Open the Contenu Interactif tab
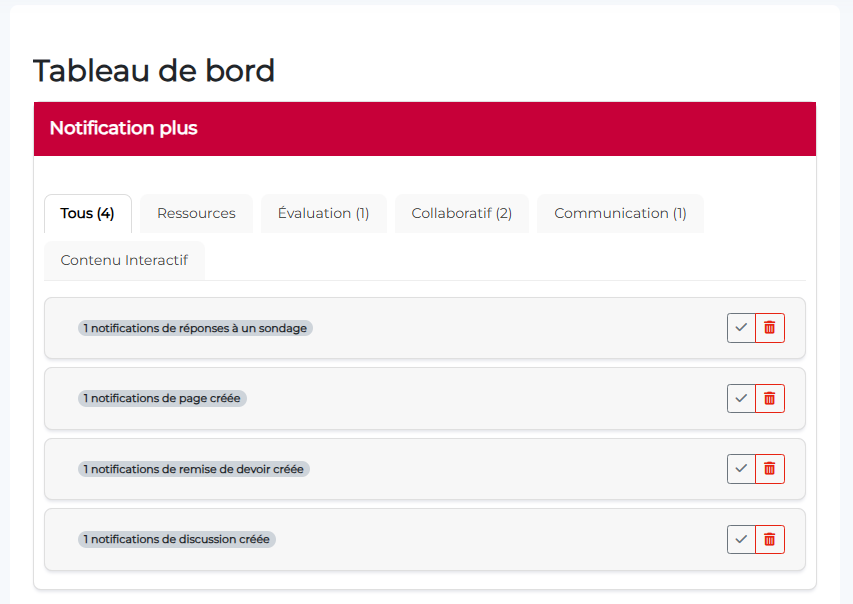 click(x=124, y=260)
